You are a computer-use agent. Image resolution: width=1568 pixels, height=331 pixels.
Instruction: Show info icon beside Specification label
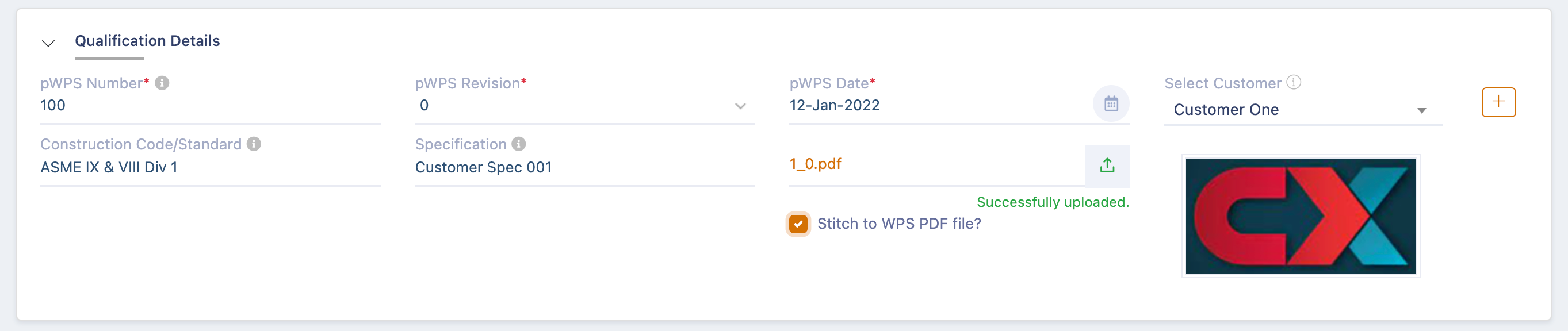[x=519, y=144]
